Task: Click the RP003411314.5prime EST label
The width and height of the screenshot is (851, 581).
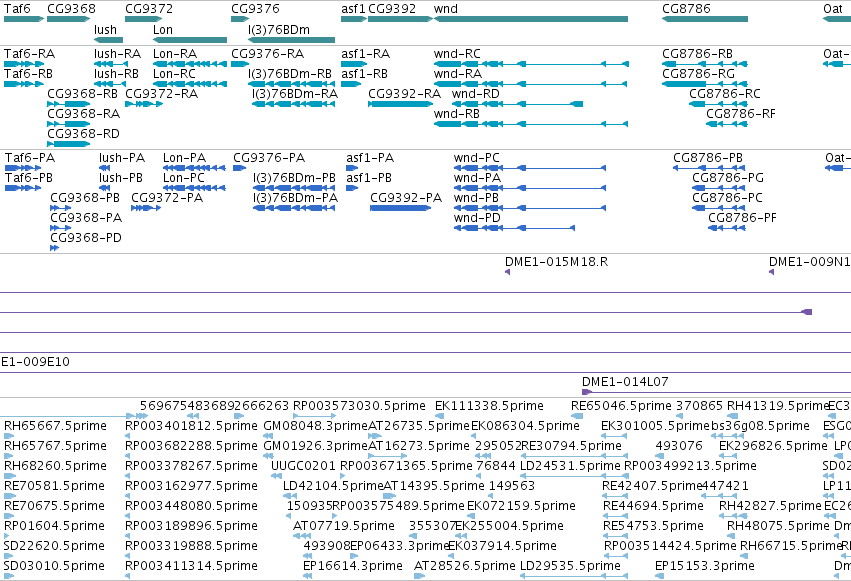Action: coord(191,566)
